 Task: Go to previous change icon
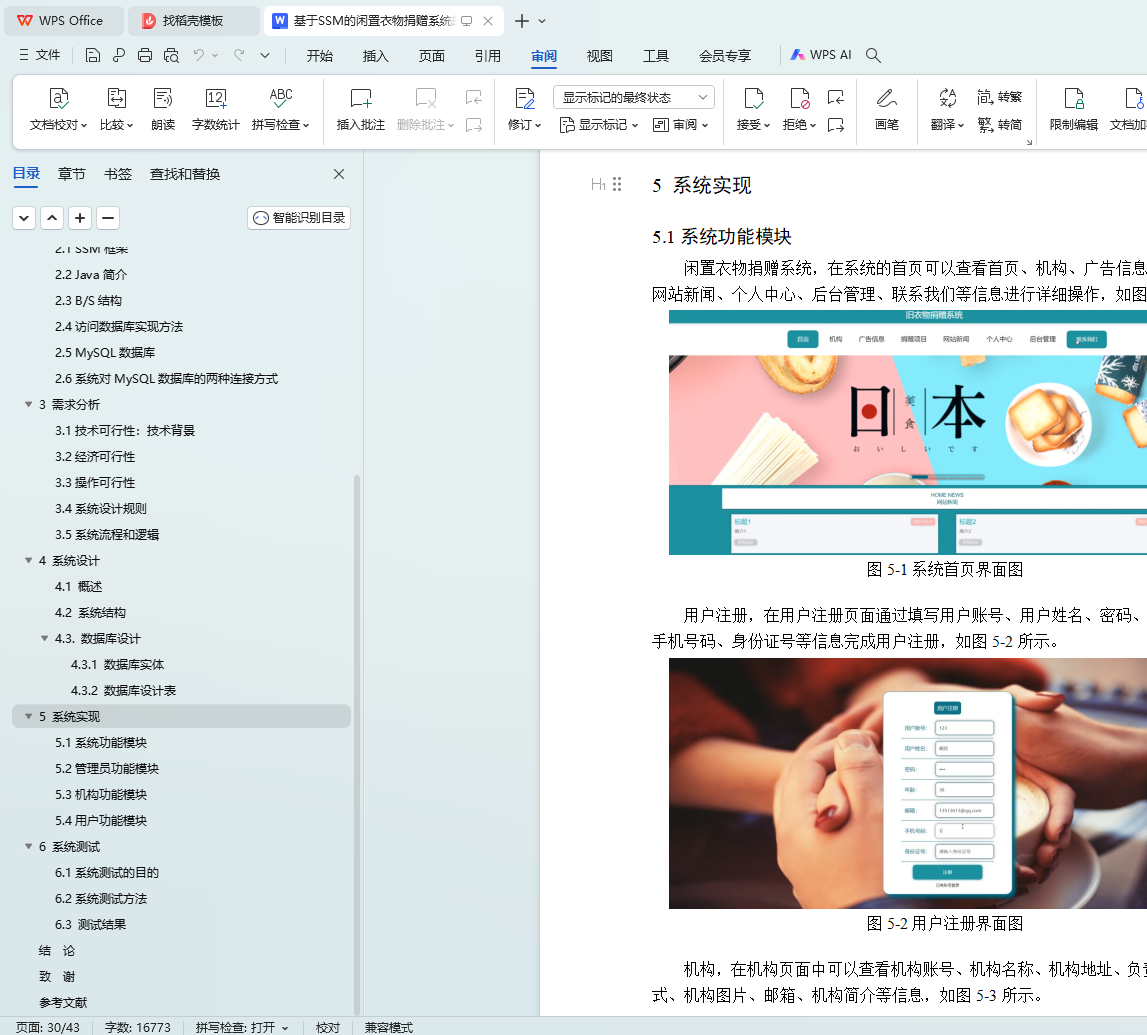(835, 97)
